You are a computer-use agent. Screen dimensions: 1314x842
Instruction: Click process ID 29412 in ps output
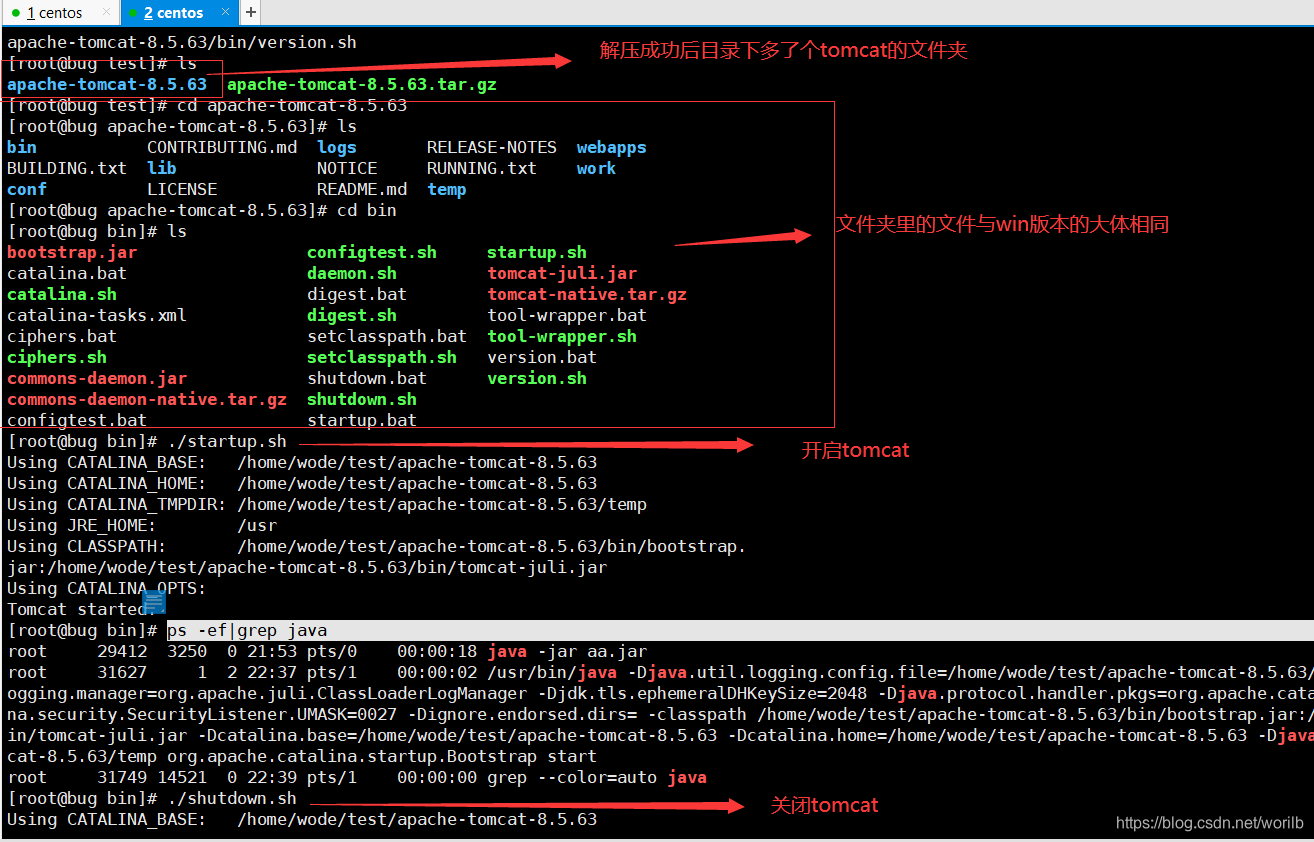coord(122,651)
